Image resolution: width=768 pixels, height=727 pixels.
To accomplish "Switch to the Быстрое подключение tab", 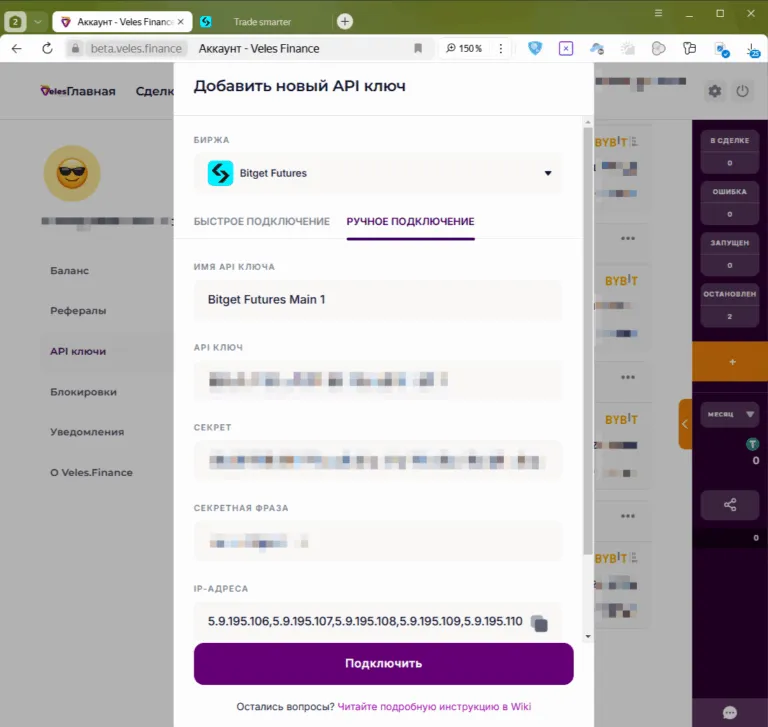I will (x=262, y=221).
